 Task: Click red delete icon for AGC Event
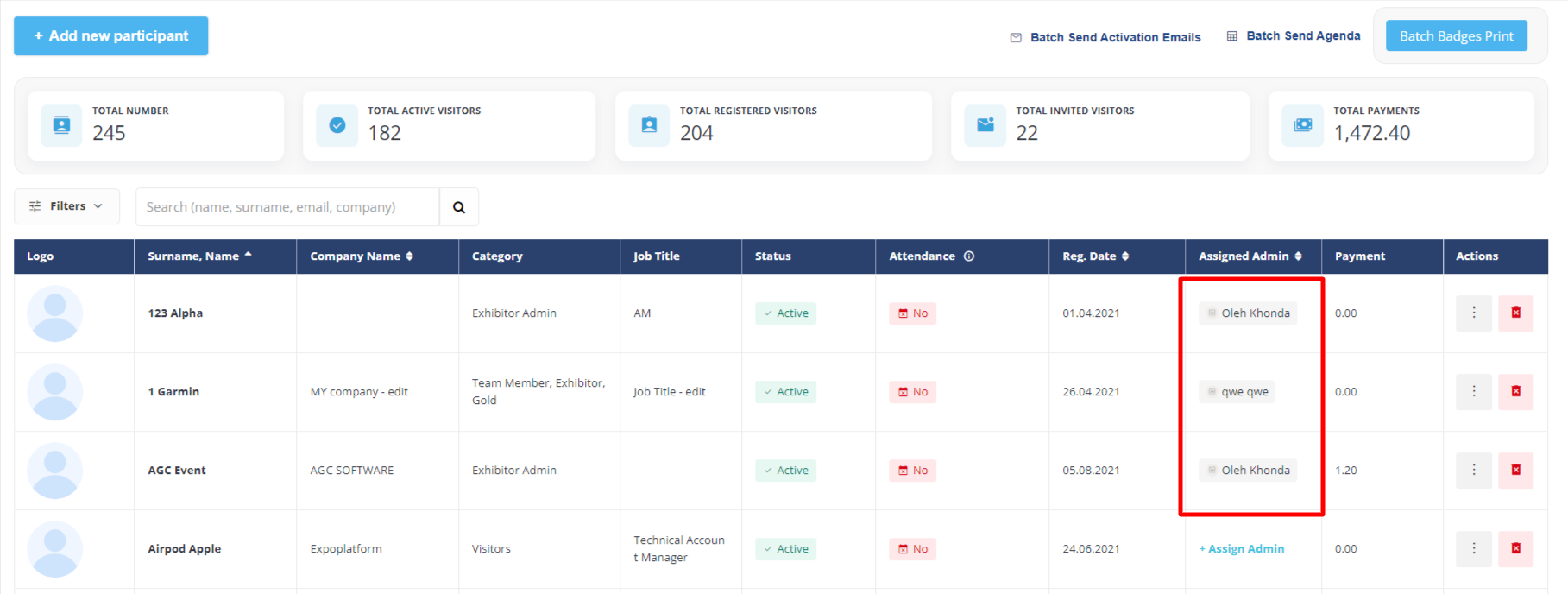(1515, 471)
